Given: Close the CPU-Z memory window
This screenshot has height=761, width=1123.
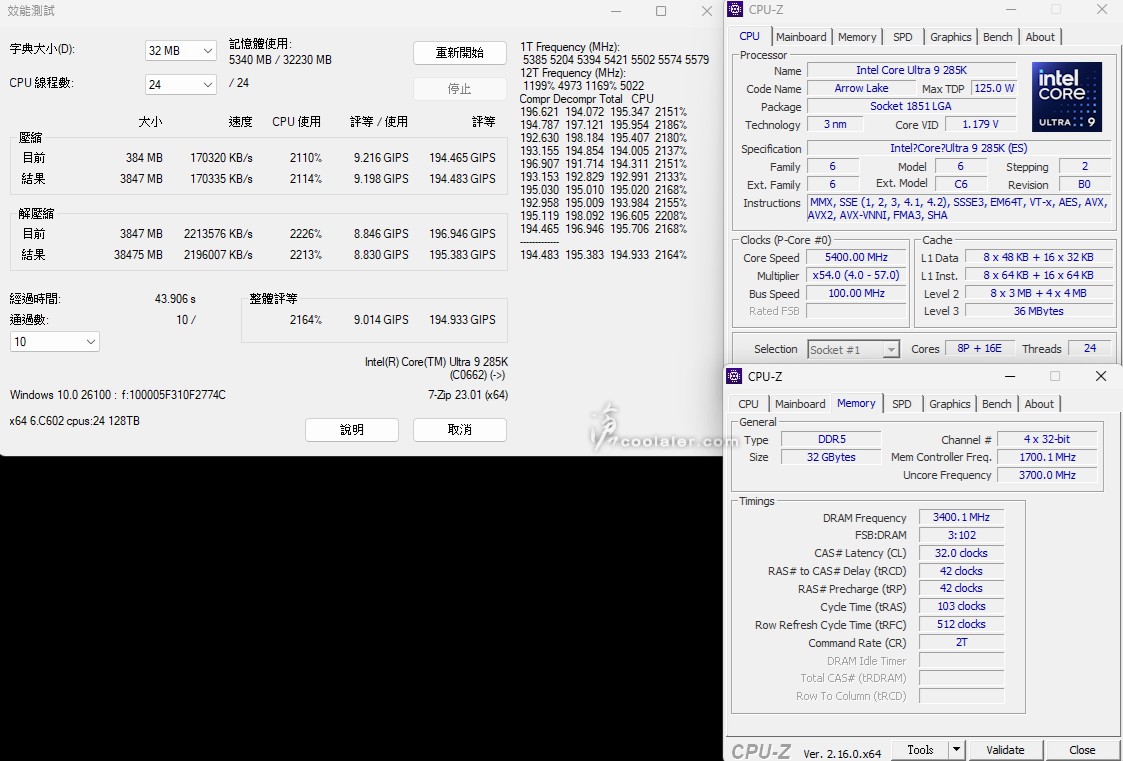Looking at the screenshot, I should pyautogui.click(x=1100, y=376).
